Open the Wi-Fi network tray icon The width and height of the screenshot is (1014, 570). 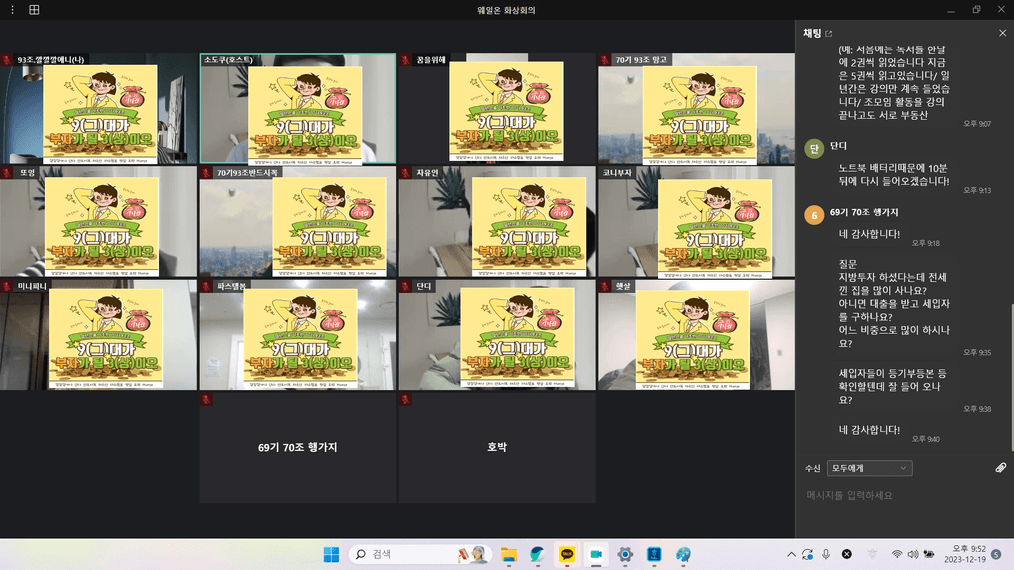[896, 554]
